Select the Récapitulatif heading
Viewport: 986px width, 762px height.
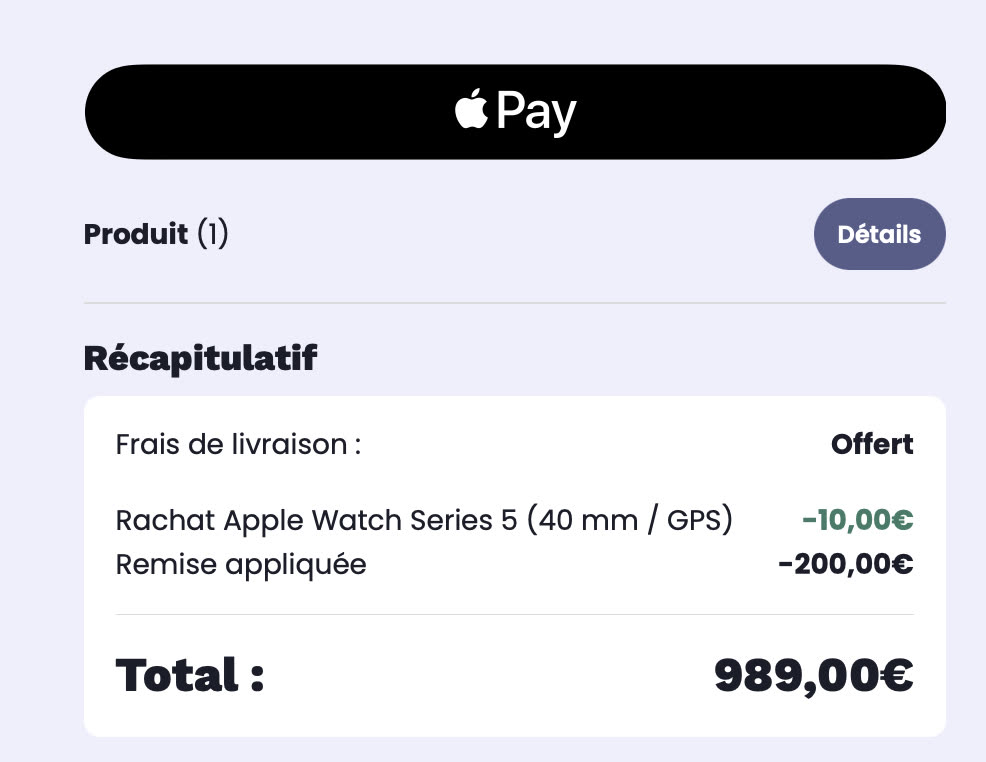[x=200, y=357]
